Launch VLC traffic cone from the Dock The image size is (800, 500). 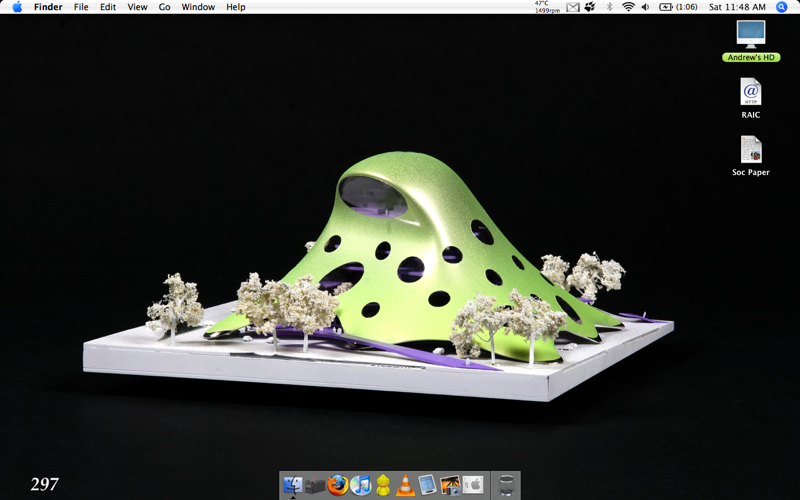tap(405, 485)
